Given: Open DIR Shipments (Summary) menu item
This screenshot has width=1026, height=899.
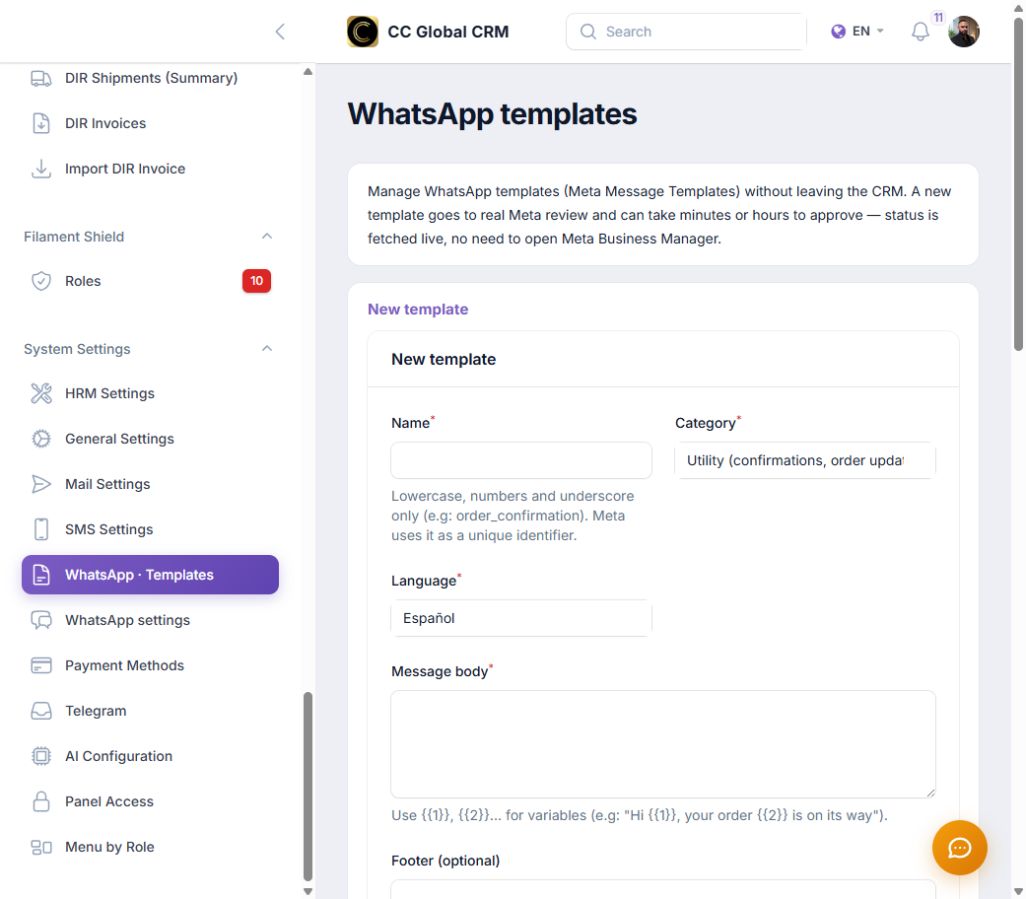Looking at the screenshot, I should tap(150, 79).
